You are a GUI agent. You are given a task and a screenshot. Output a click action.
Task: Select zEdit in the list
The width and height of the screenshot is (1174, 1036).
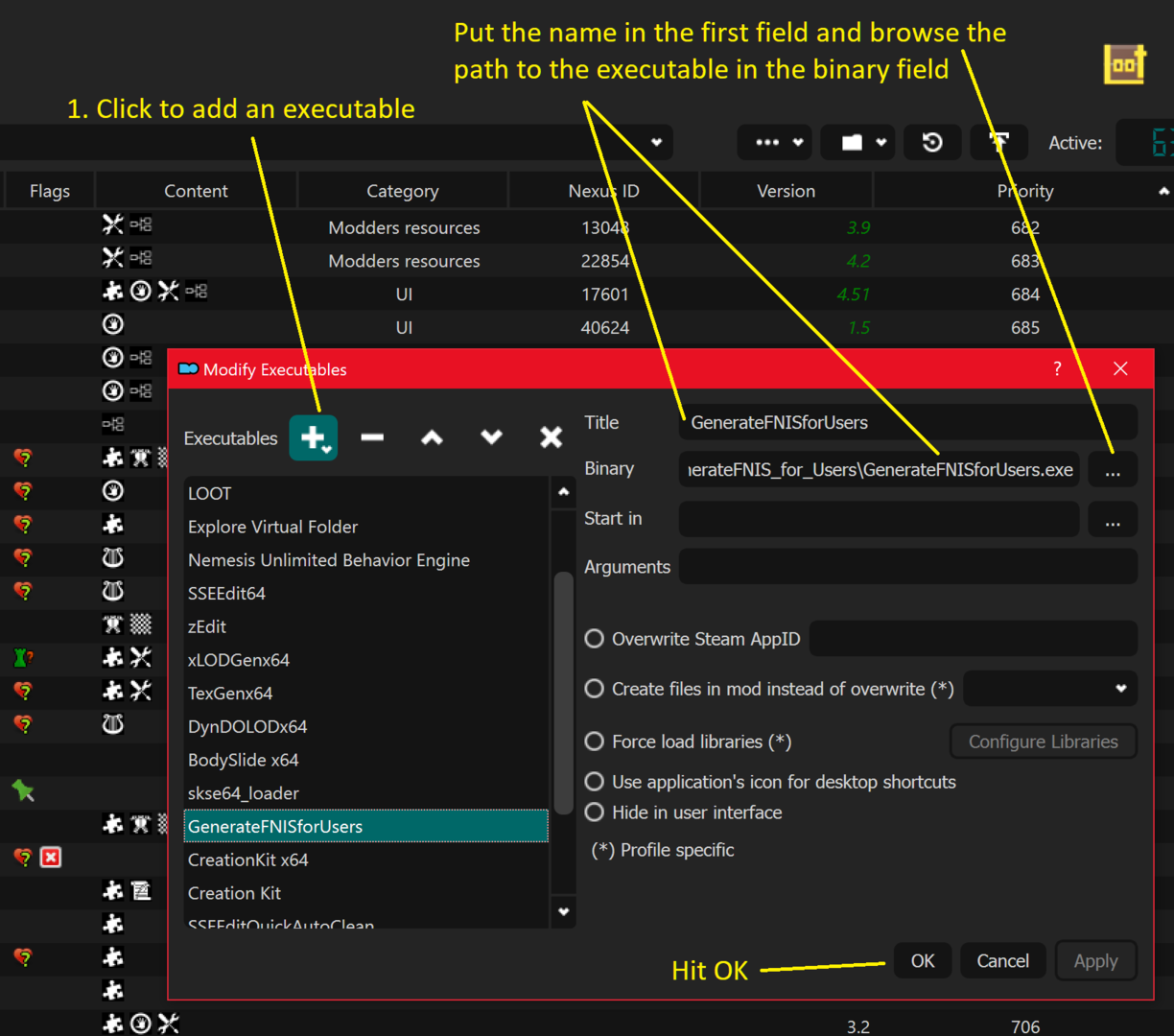pos(366,626)
